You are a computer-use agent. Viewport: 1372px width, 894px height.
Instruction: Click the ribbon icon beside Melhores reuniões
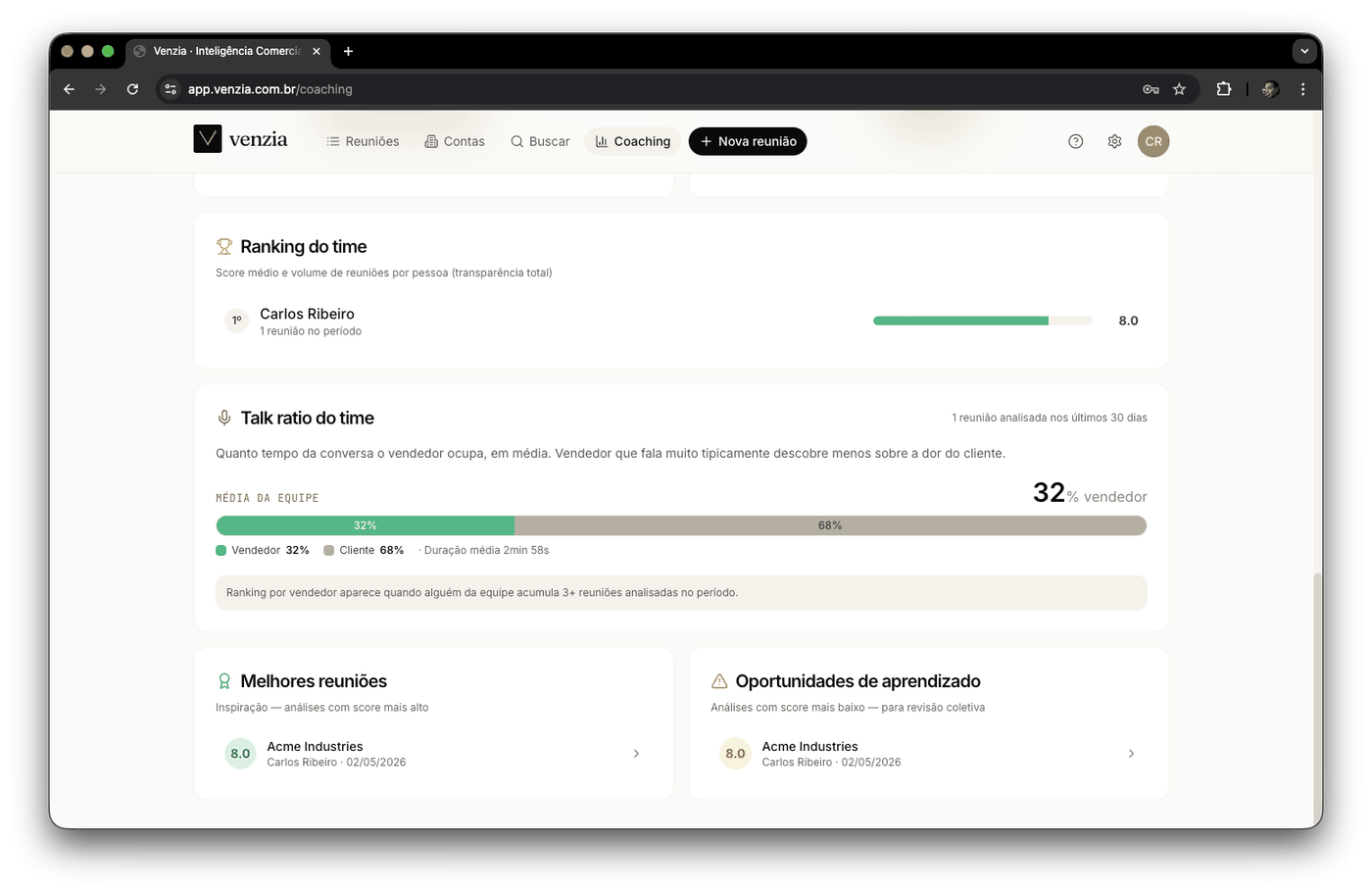224,681
